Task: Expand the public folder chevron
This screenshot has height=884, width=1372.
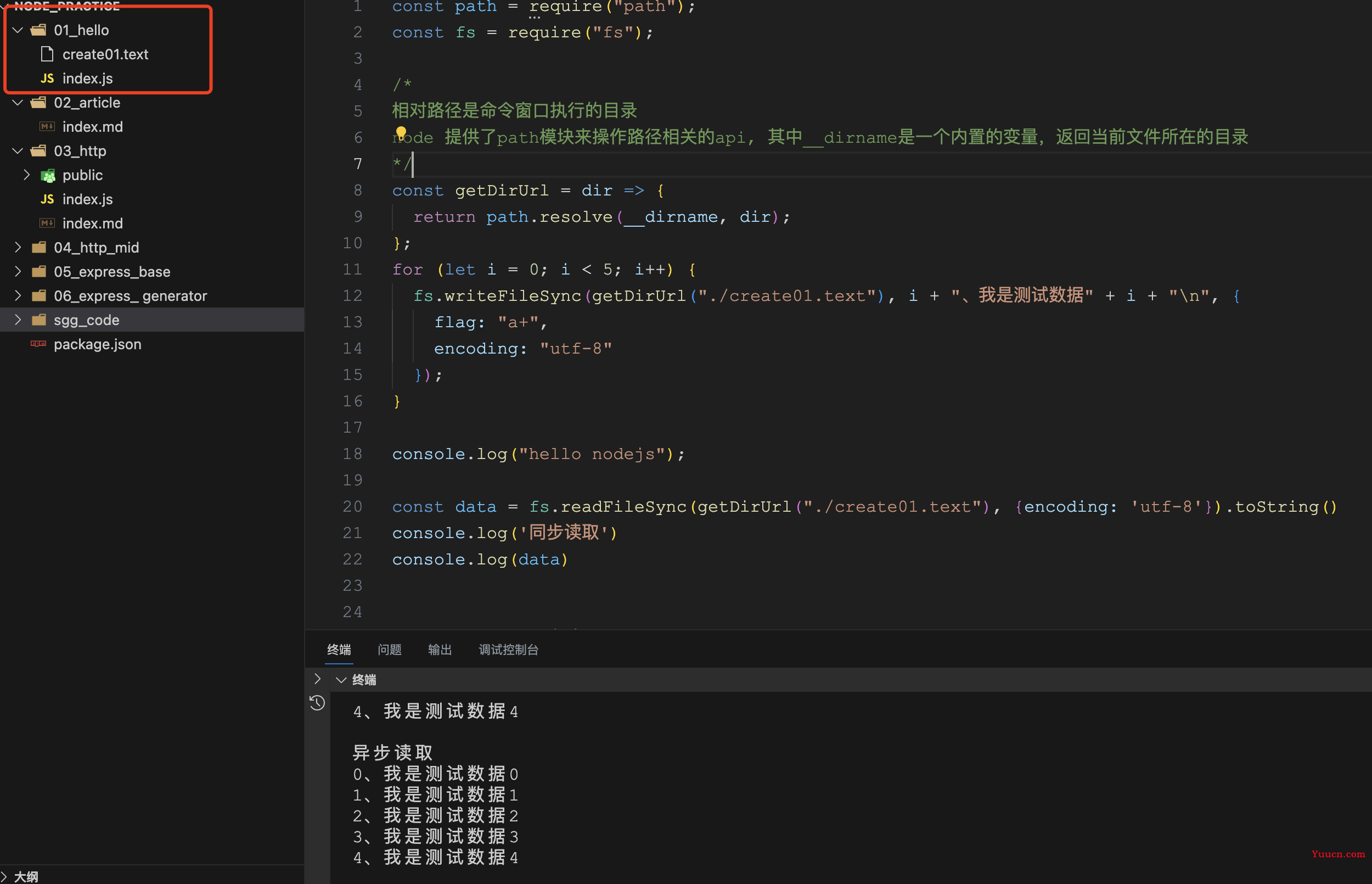Action: (x=26, y=175)
